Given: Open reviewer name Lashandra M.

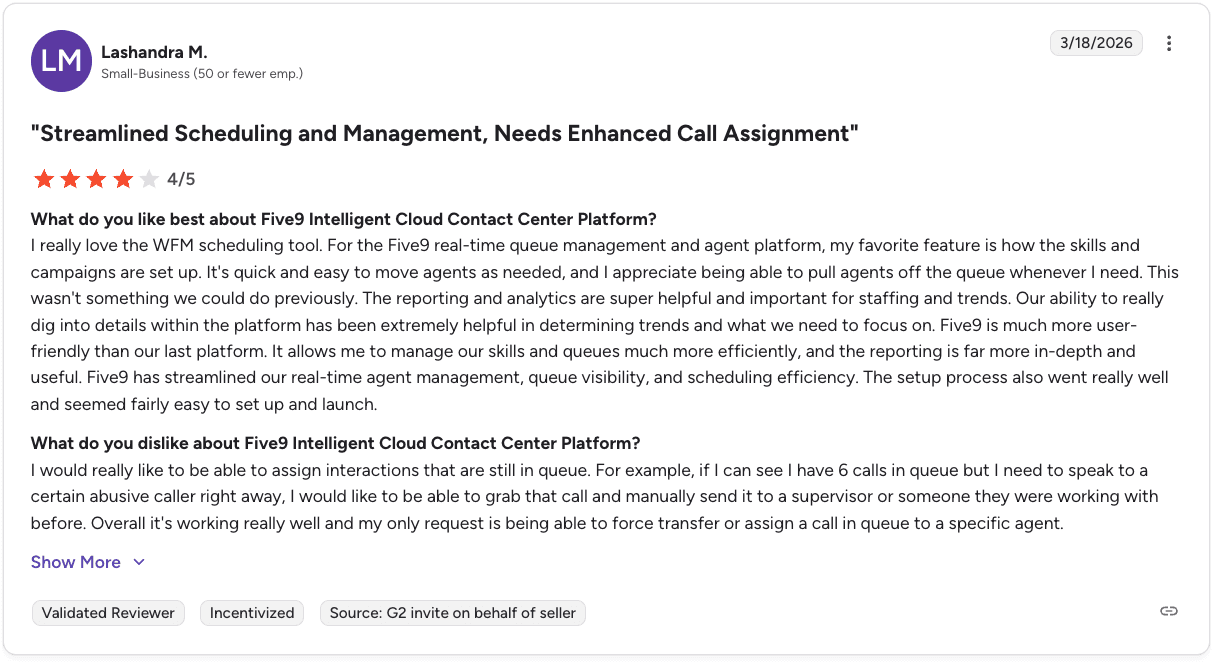Looking at the screenshot, I should 154,52.
